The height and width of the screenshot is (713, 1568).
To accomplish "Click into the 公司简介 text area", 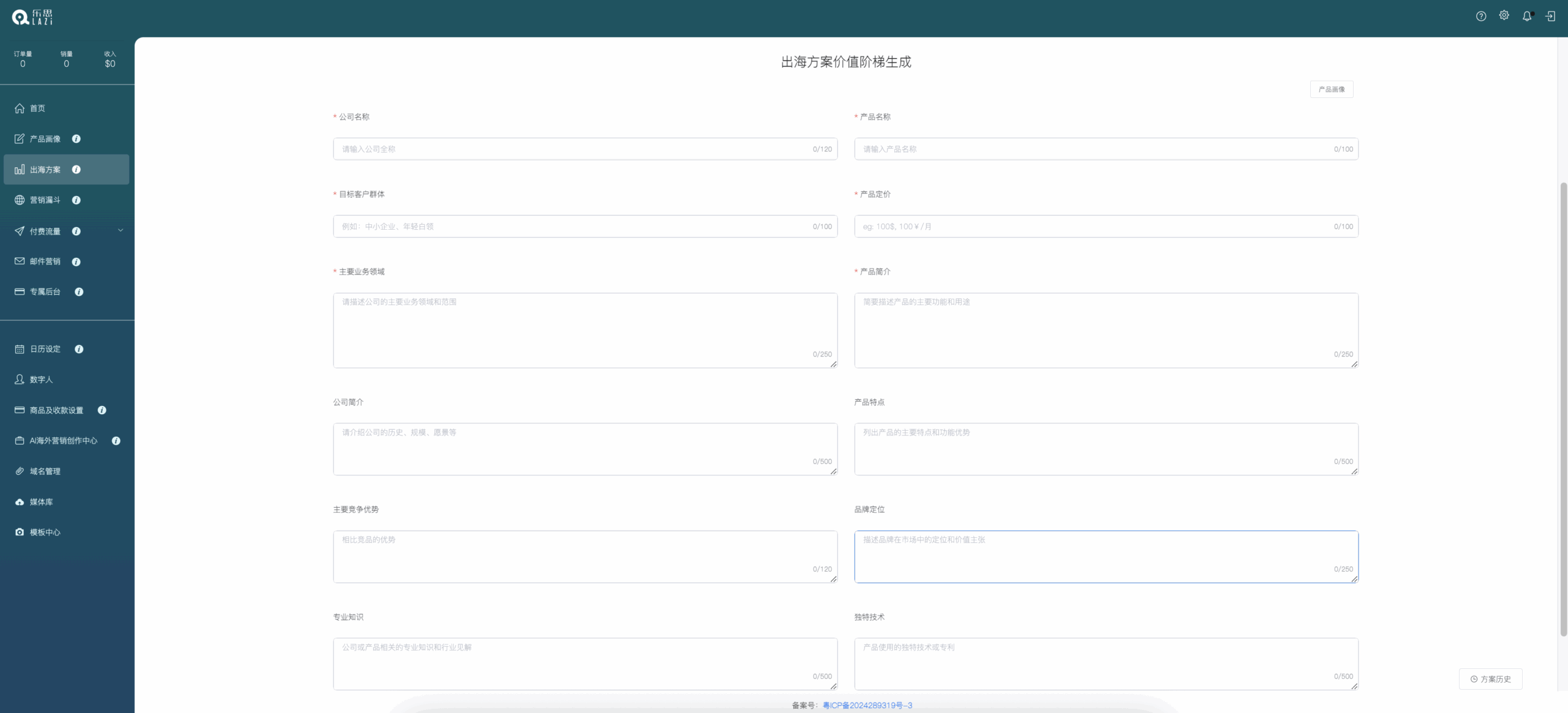I will (585, 449).
